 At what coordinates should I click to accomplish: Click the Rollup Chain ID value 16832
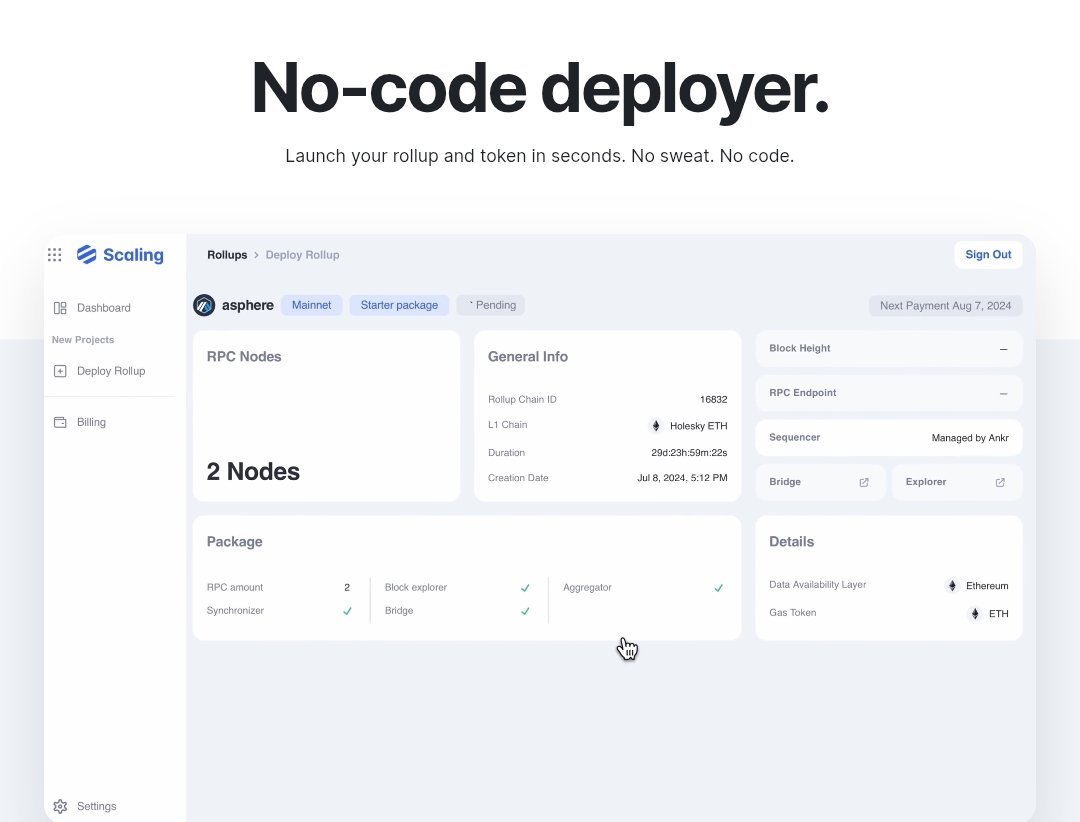tap(713, 400)
